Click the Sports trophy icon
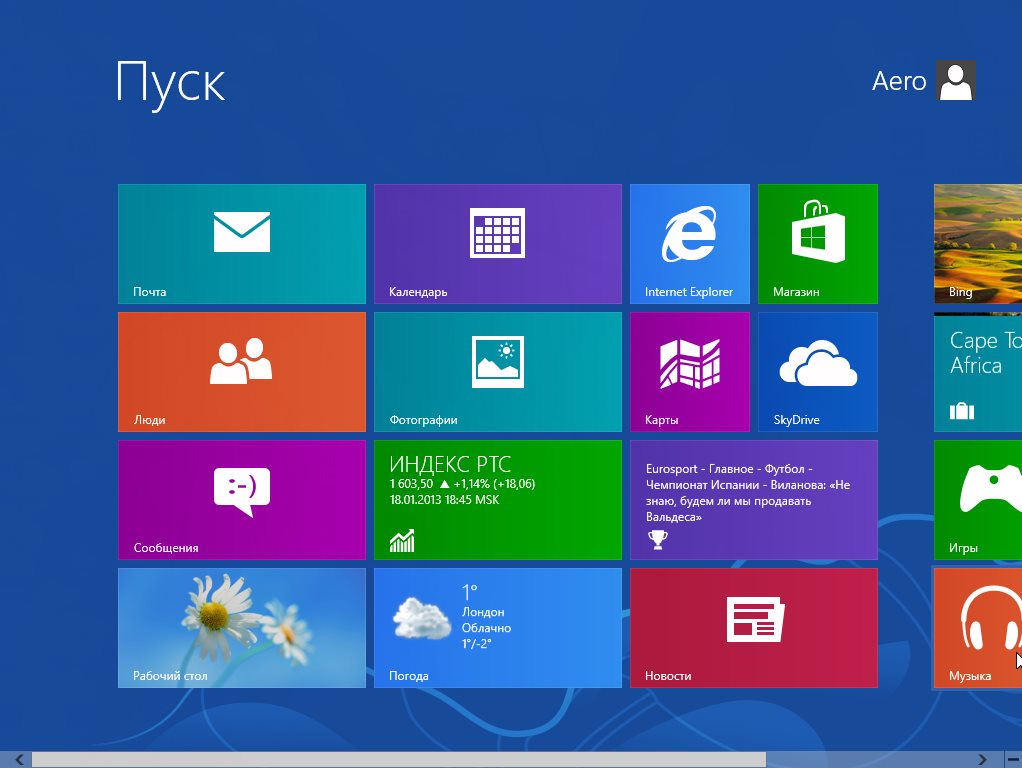Image resolution: width=1022 pixels, height=768 pixels. tap(658, 539)
